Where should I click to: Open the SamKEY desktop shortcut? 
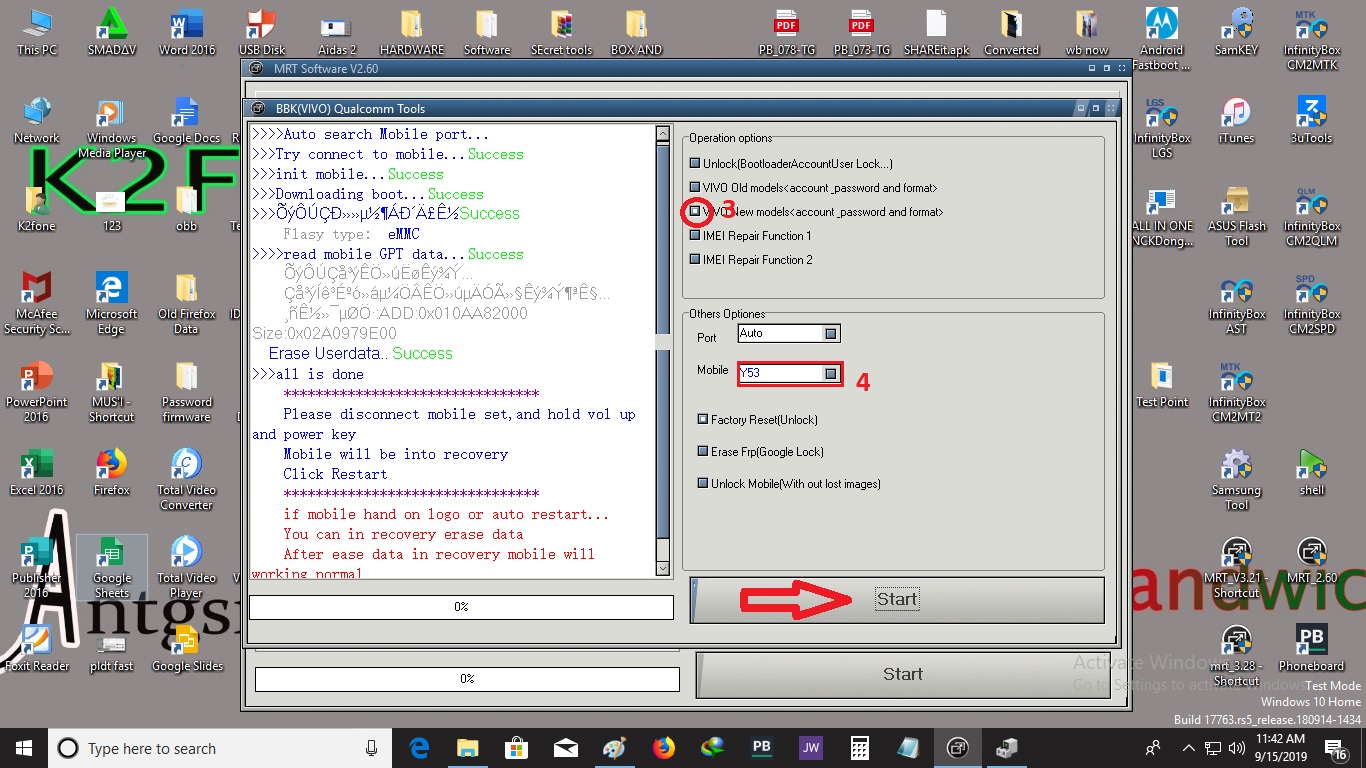pyautogui.click(x=1236, y=31)
